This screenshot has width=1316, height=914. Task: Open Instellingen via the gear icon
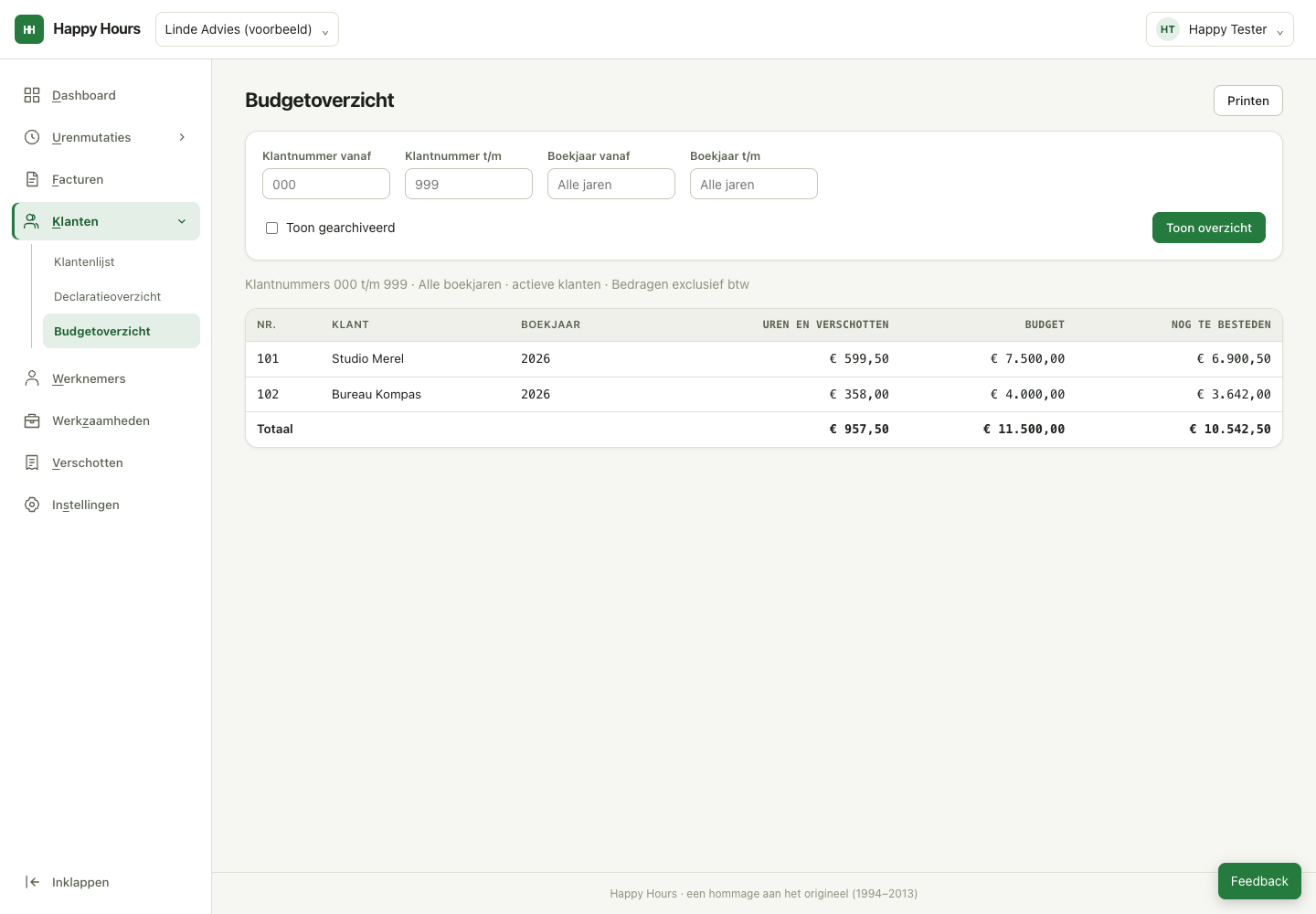[32, 505]
